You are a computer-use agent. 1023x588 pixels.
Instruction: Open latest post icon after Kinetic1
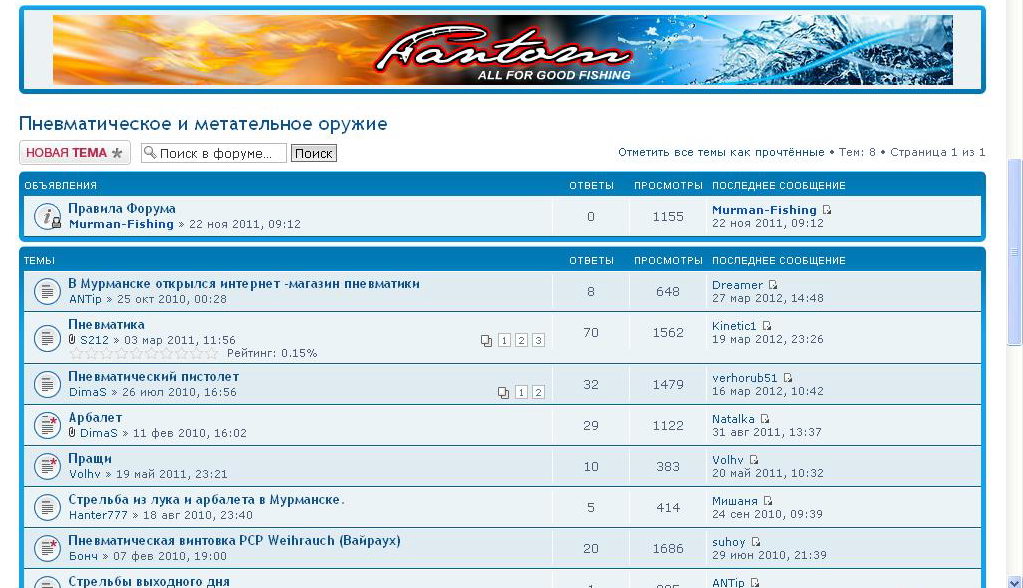coord(767,326)
